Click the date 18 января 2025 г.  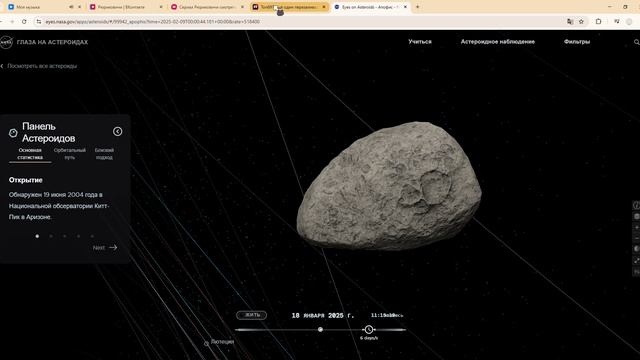click(323, 316)
